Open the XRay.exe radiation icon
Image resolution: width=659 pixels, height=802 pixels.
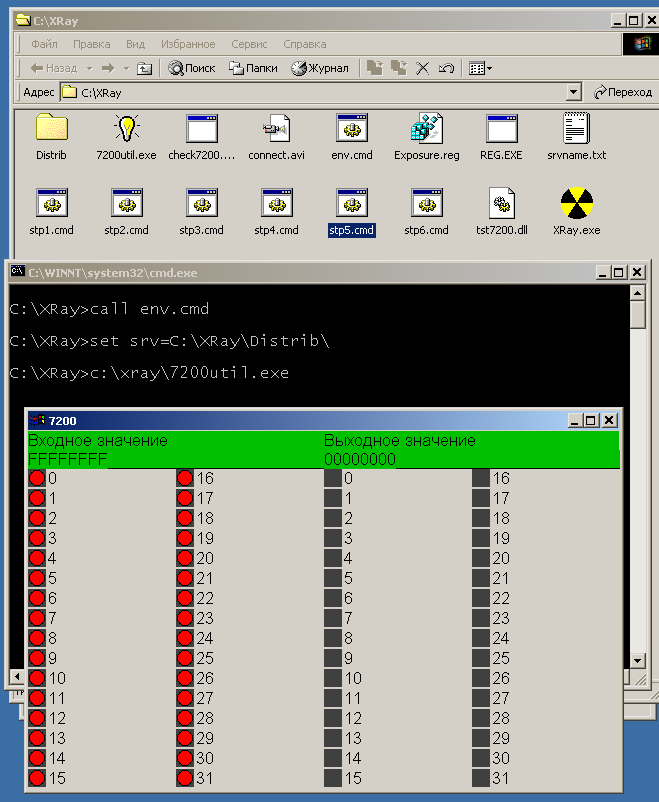(x=577, y=204)
